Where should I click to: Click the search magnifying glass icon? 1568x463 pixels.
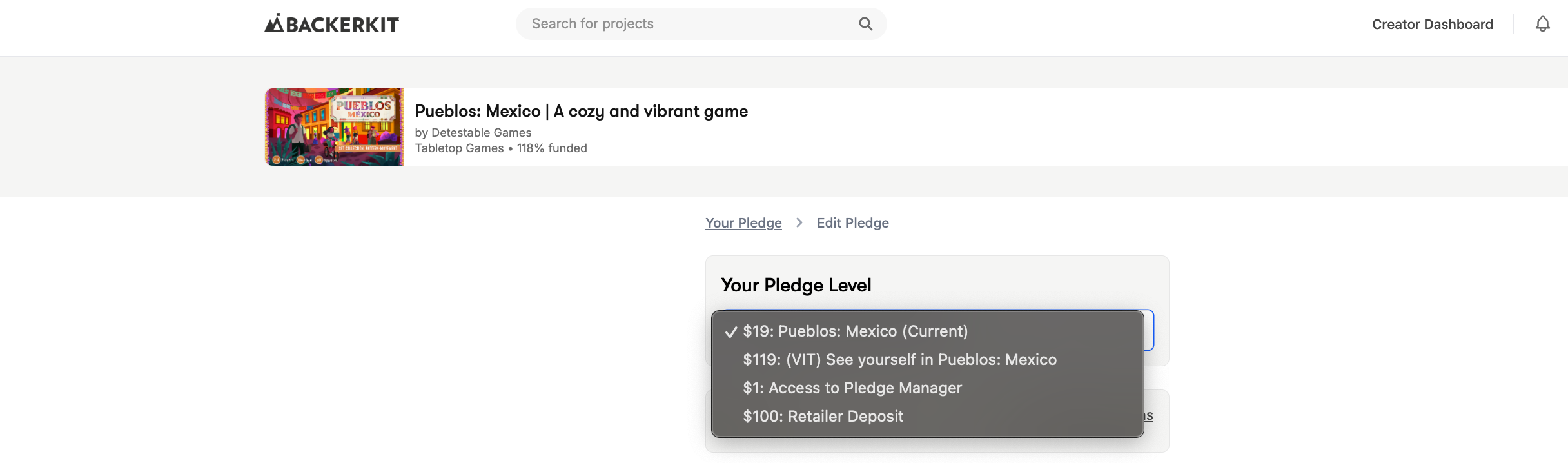click(x=865, y=24)
